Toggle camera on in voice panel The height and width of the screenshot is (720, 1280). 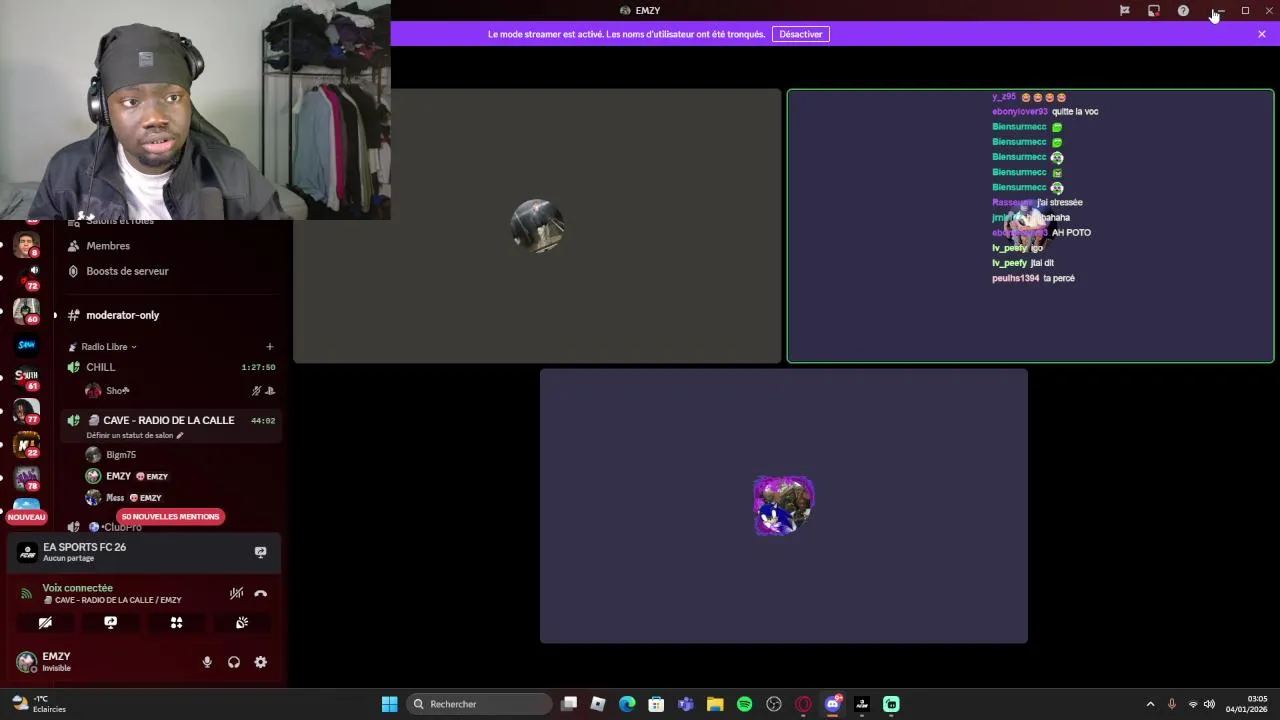point(45,622)
